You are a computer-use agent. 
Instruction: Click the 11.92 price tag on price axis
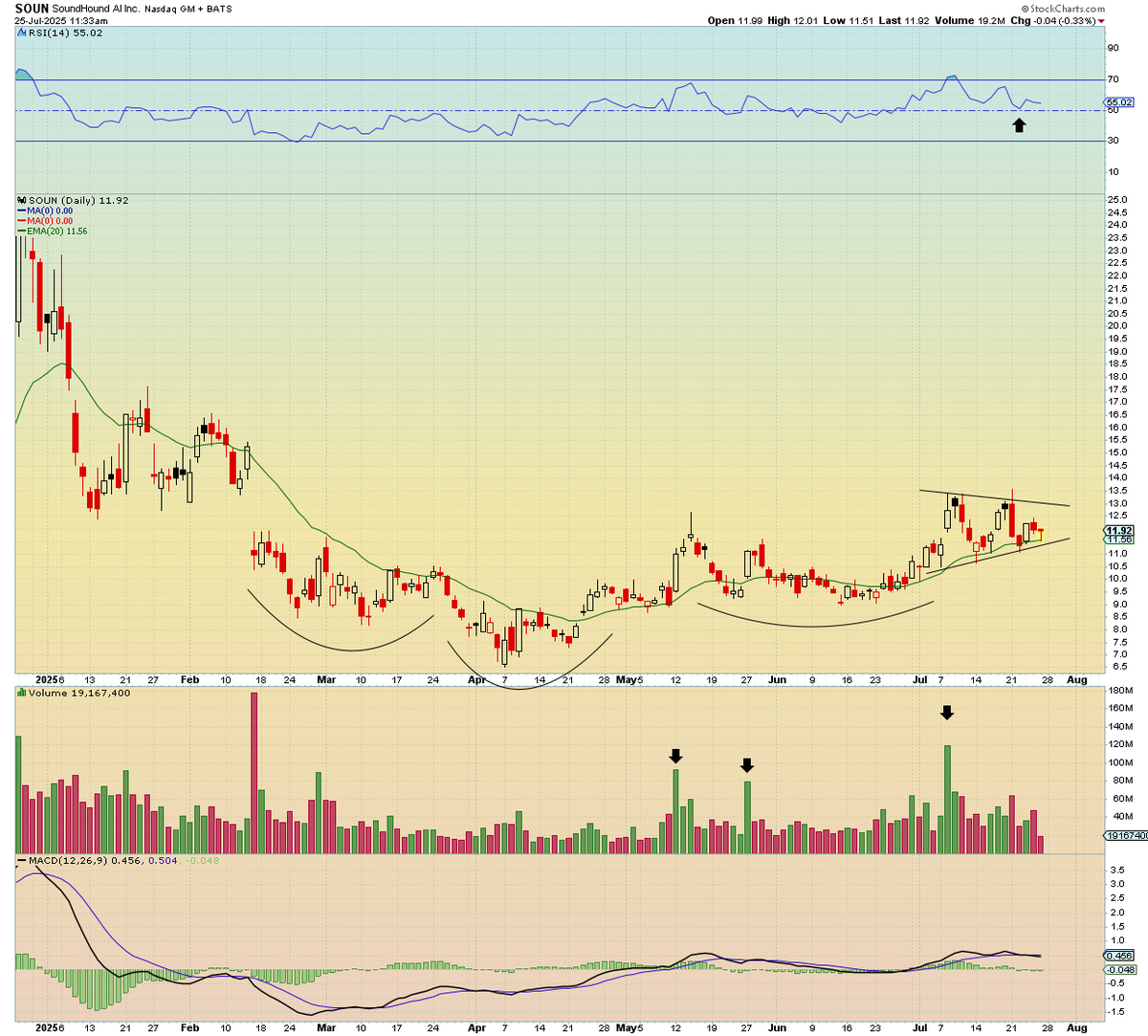(x=1118, y=530)
